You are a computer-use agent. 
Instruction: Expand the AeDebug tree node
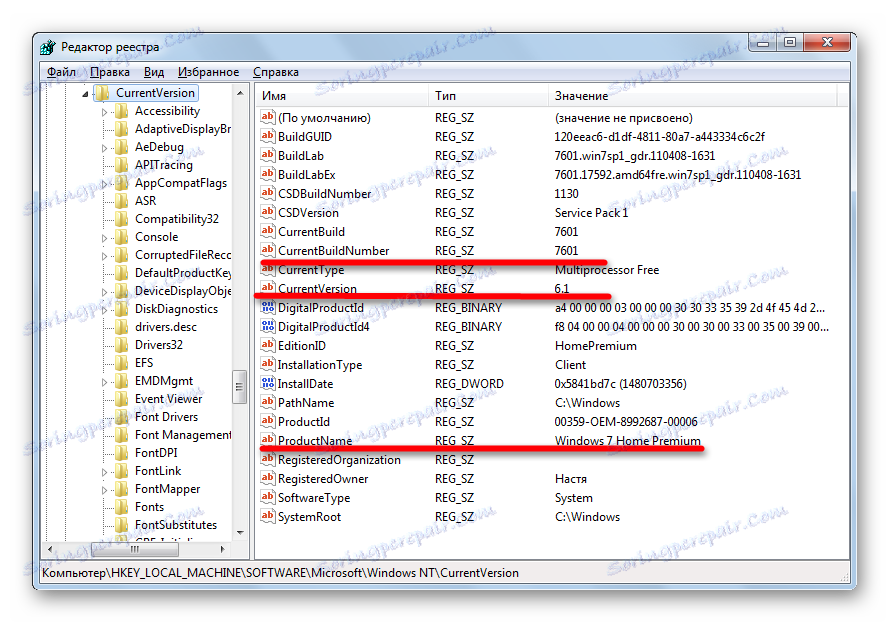click(104, 148)
